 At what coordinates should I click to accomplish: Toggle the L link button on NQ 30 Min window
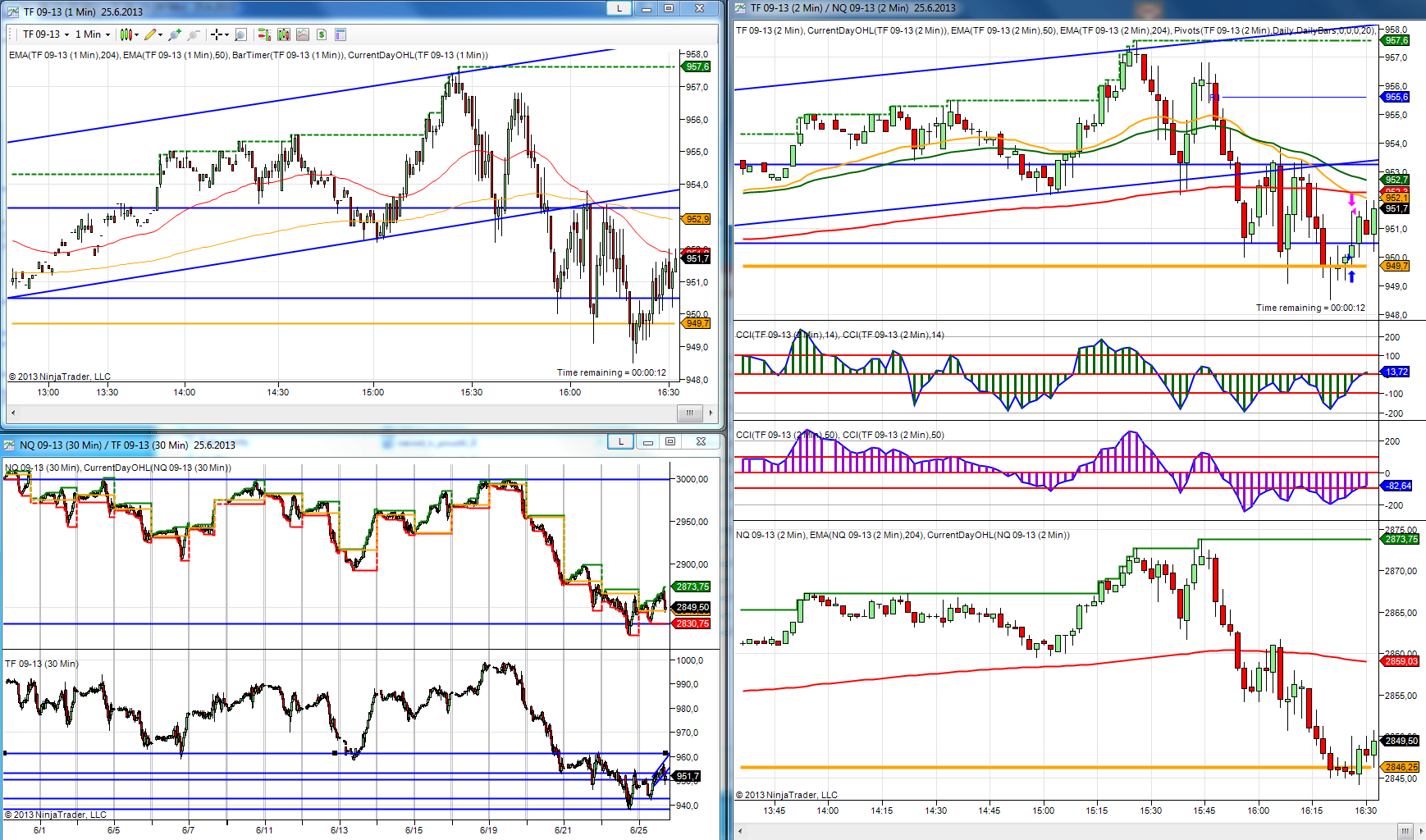pyautogui.click(x=621, y=441)
